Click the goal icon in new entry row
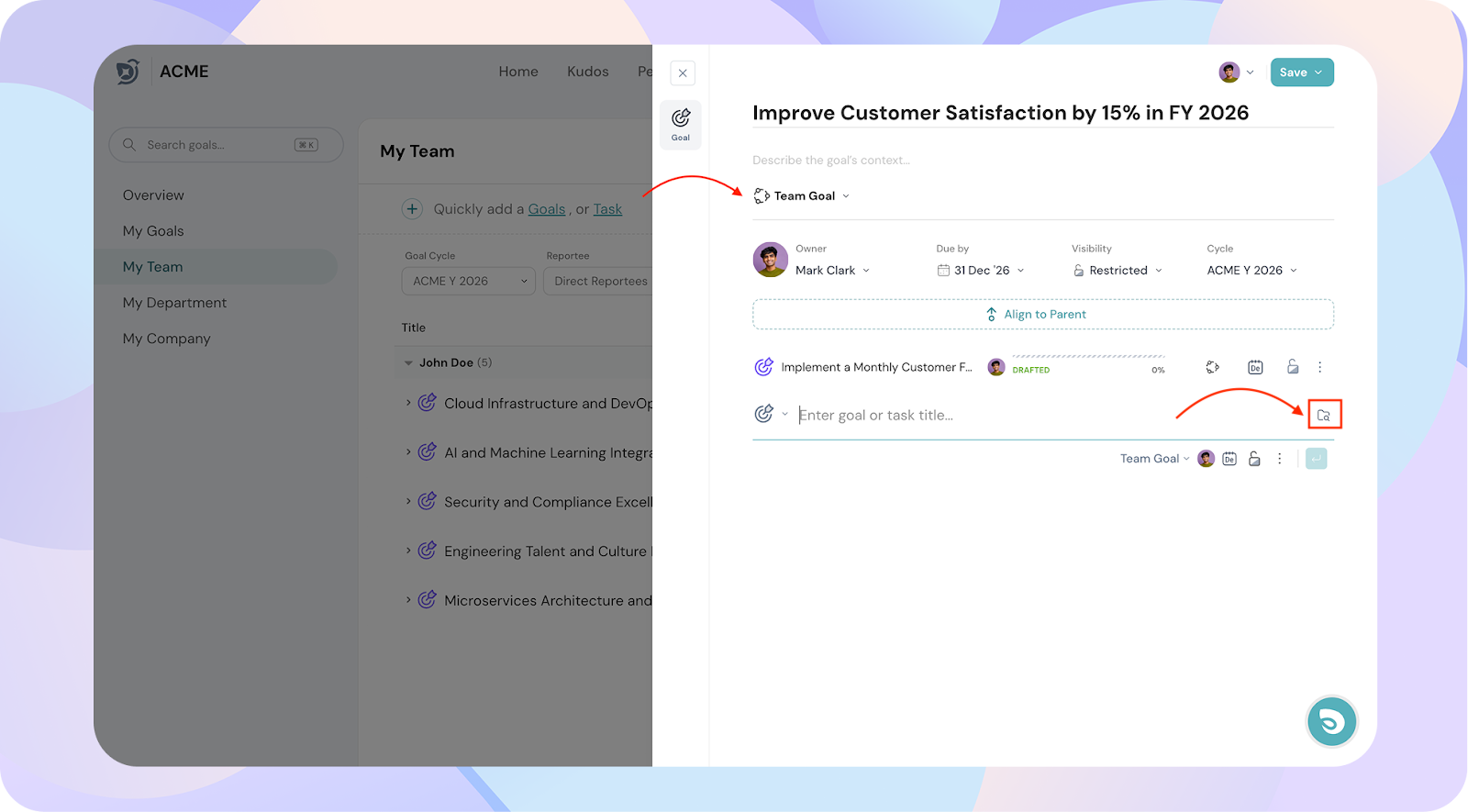 pyautogui.click(x=763, y=414)
